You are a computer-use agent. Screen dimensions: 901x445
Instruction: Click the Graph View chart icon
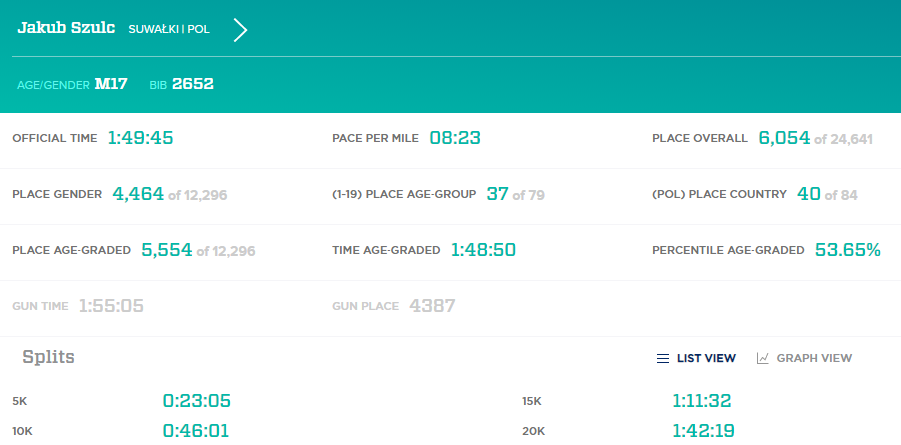pos(763,358)
